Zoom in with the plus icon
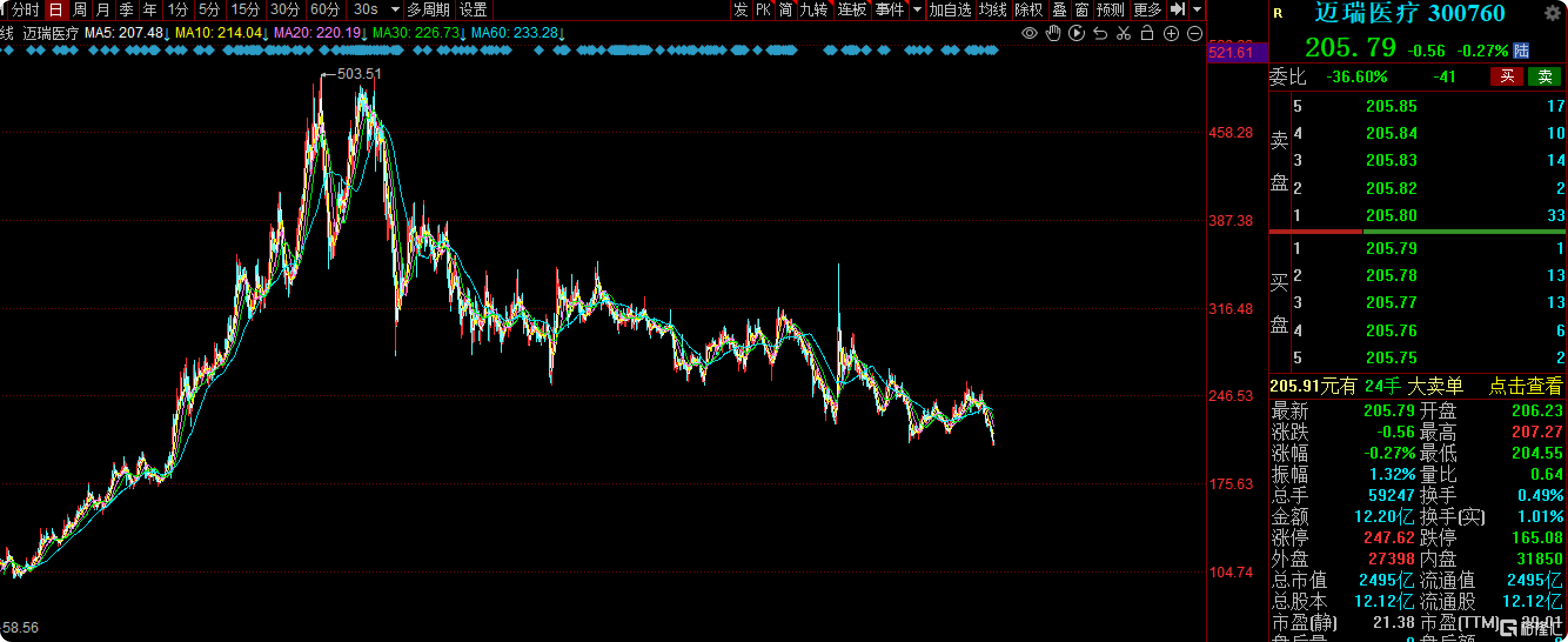The width and height of the screenshot is (1568, 642). pyautogui.click(x=1171, y=34)
